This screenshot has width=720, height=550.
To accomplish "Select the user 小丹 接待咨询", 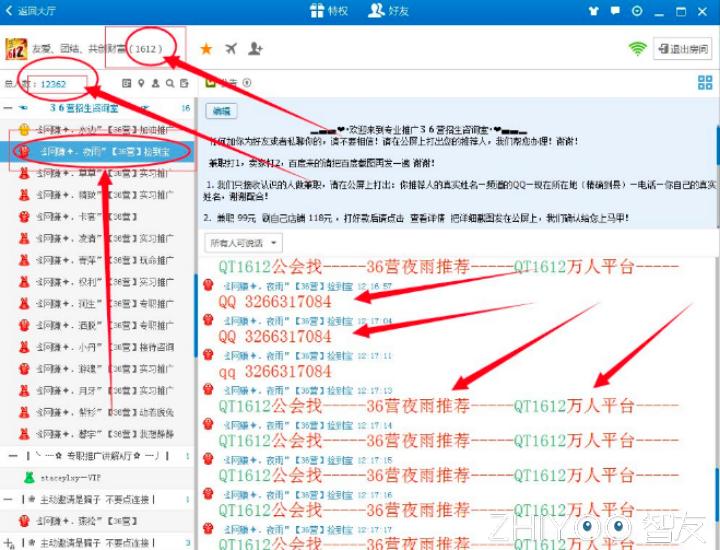I will point(97,347).
